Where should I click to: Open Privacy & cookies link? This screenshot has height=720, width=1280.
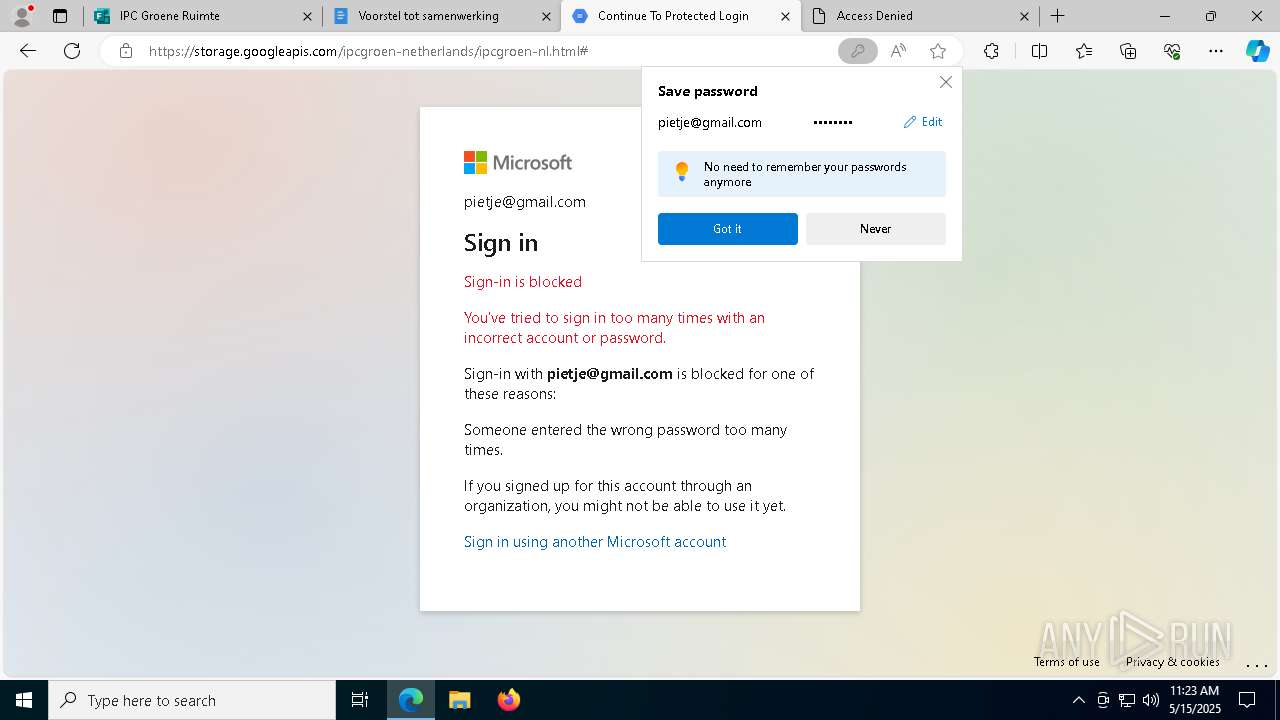(x=1172, y=661)
